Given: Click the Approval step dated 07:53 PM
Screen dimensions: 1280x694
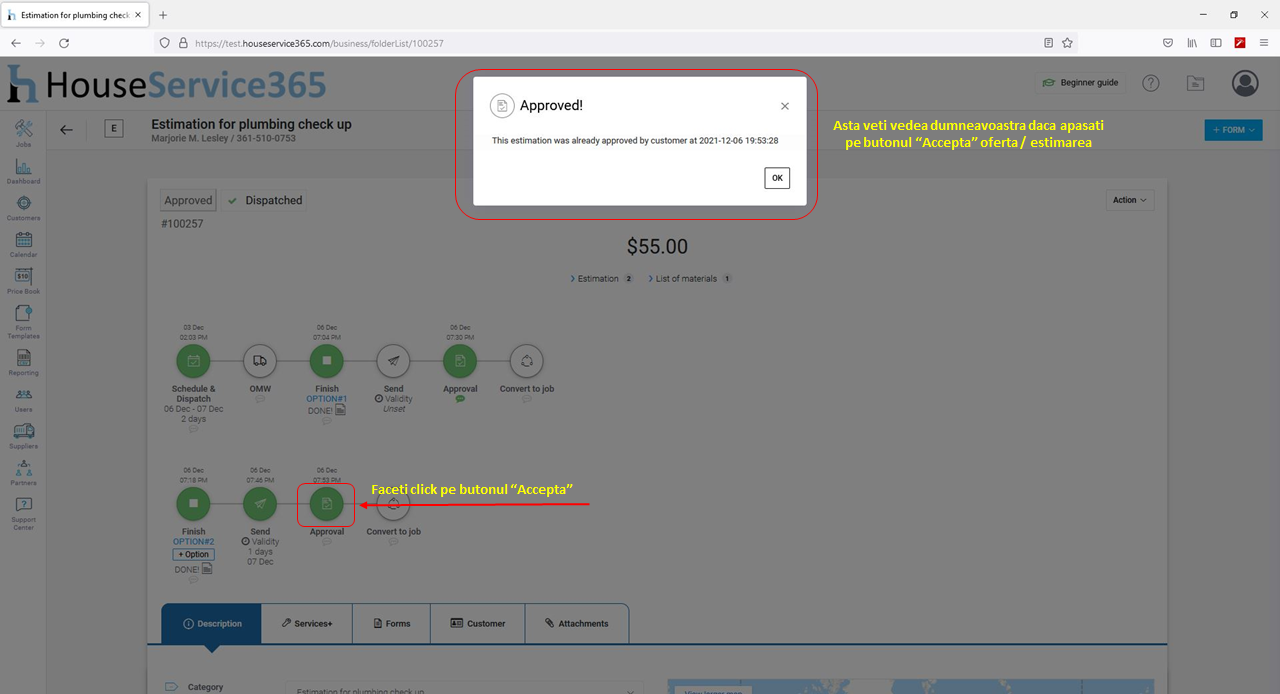Looking at the screenshot, I should (x=327, y=504).
